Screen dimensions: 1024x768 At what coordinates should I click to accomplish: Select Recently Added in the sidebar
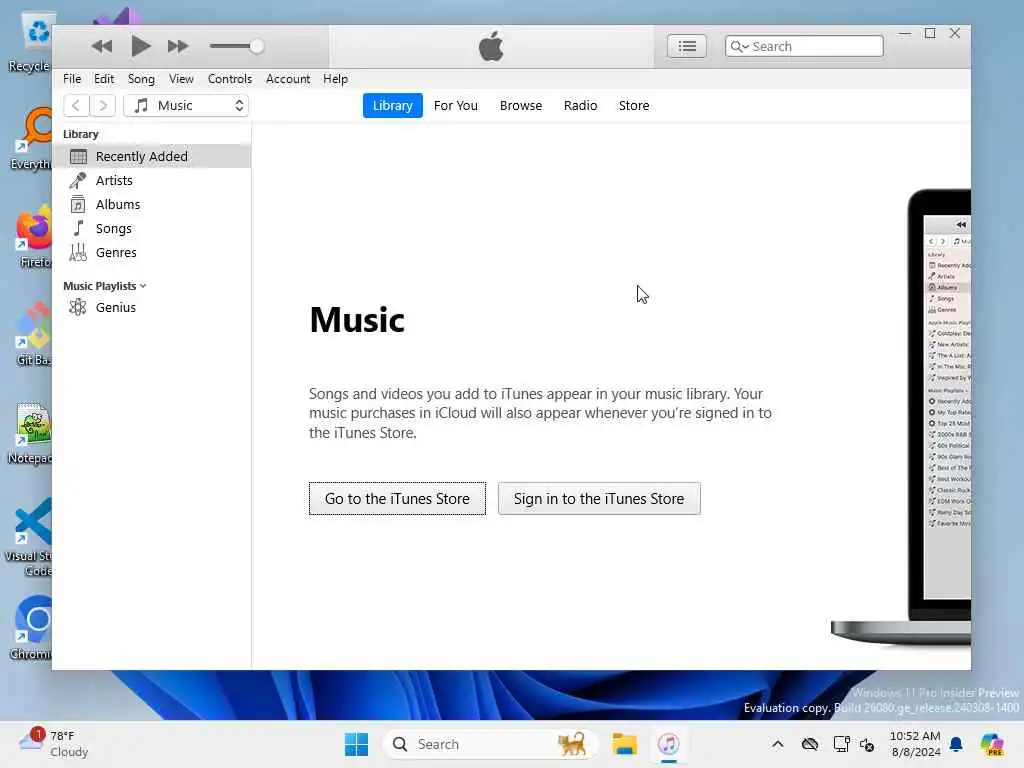[152, 157]
